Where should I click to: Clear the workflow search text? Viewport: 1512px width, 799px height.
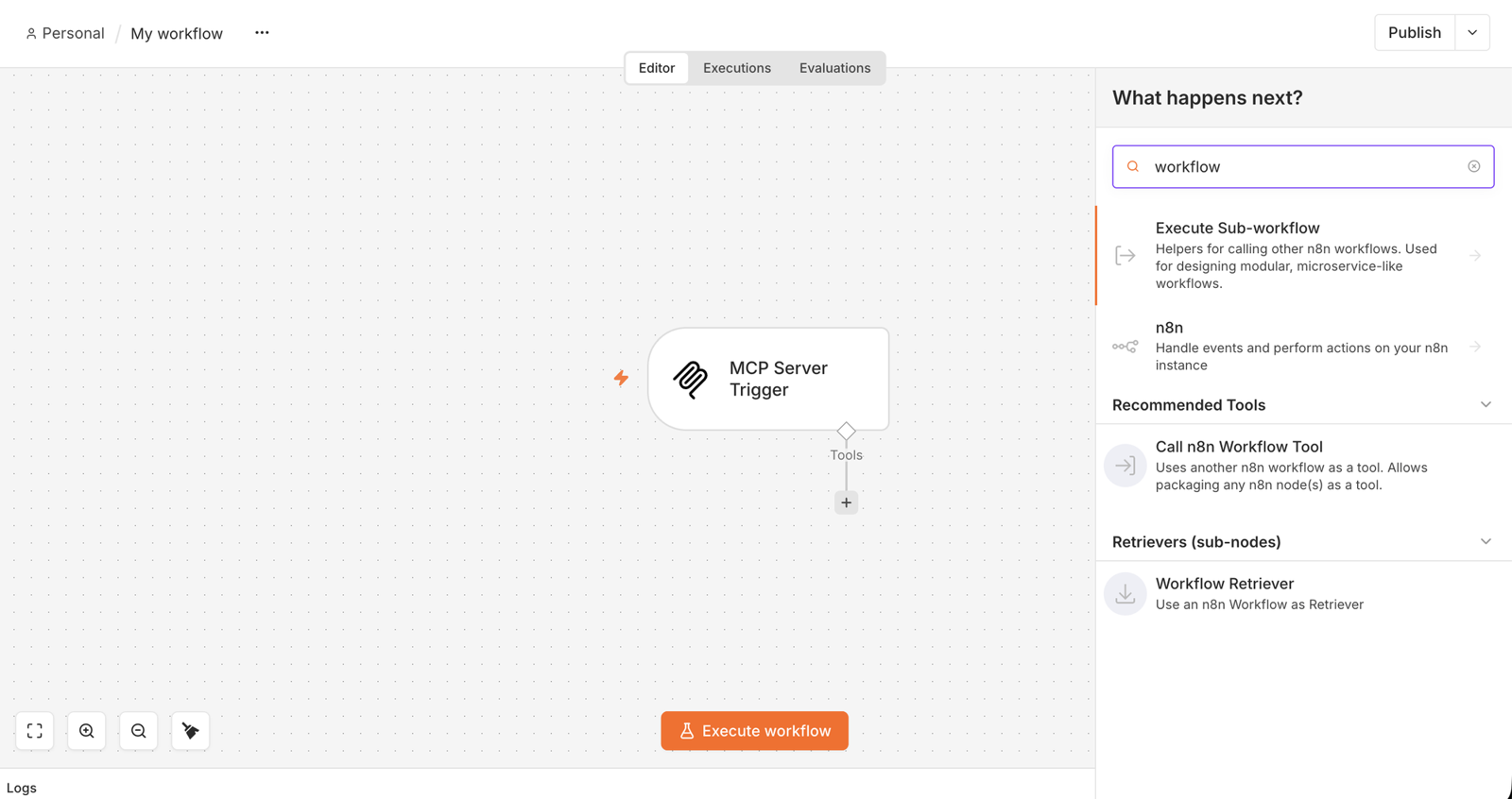click(1473, 166)
